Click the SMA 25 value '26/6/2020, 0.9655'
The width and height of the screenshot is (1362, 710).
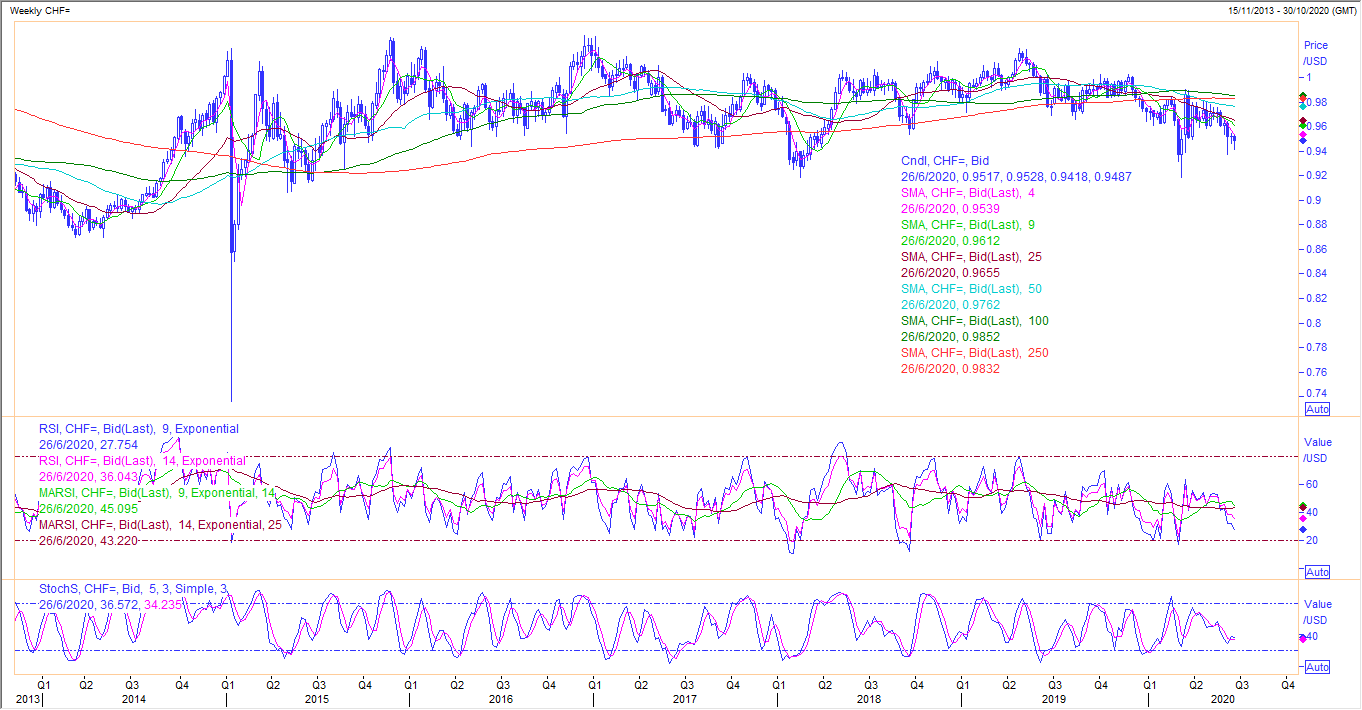coord(950,273)
